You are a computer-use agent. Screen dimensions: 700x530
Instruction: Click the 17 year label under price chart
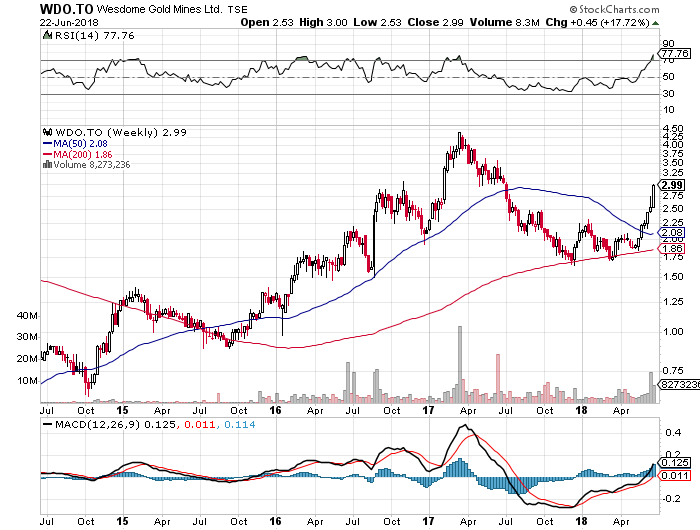(428, 410)
